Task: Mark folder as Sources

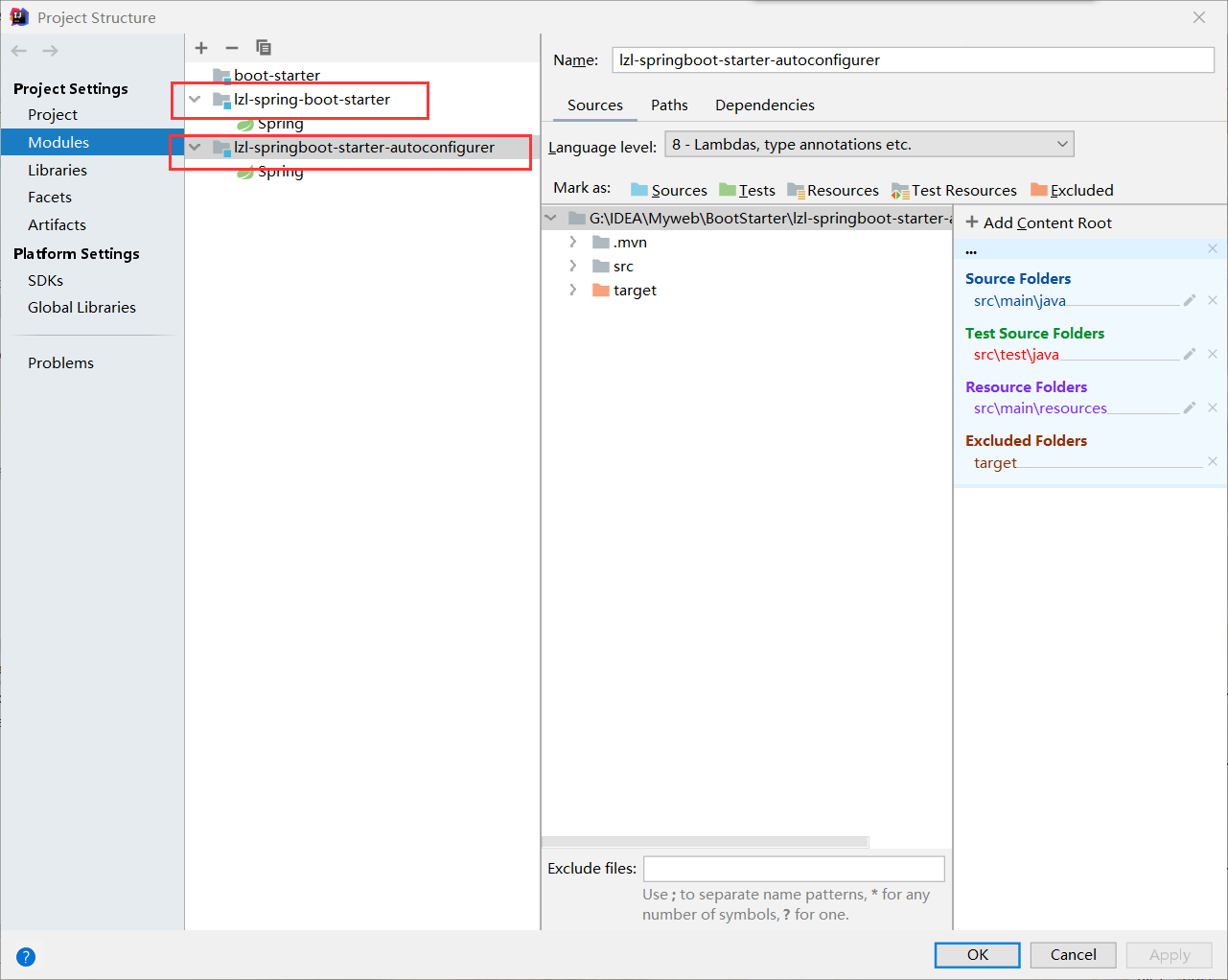Action: (669, 190)
